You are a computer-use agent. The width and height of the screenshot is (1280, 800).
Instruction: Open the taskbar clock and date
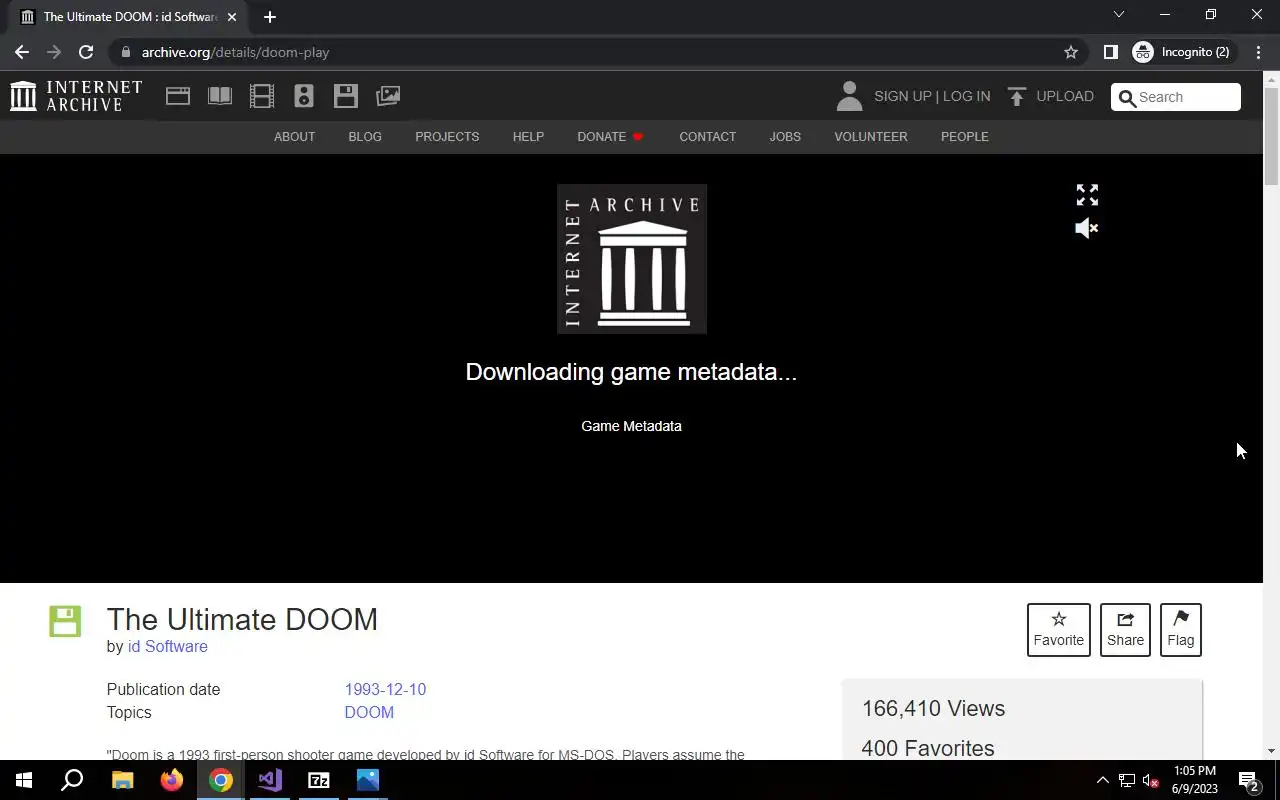[1194, 780]
